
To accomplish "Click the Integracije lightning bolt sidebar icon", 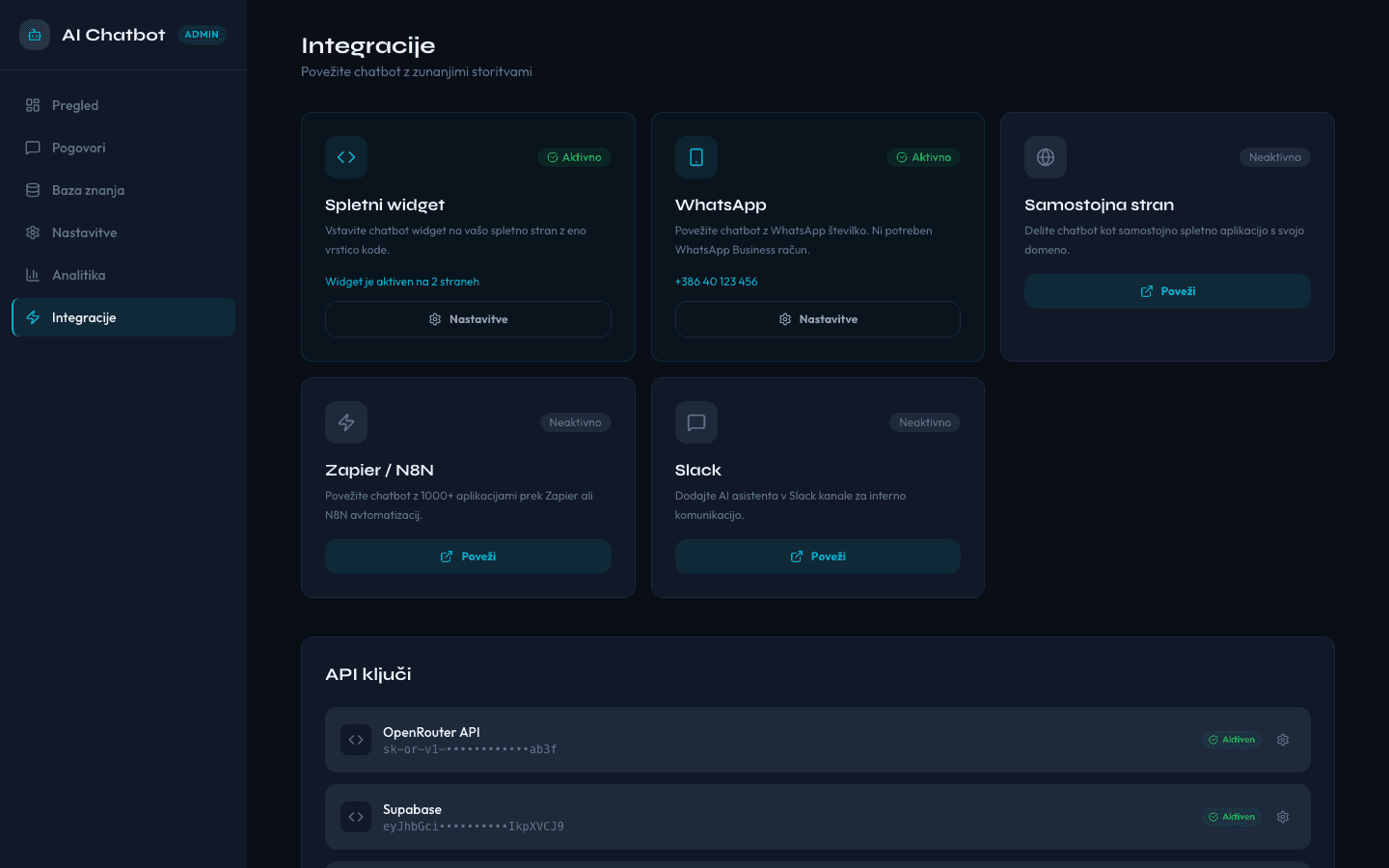I will click(33, 317).
